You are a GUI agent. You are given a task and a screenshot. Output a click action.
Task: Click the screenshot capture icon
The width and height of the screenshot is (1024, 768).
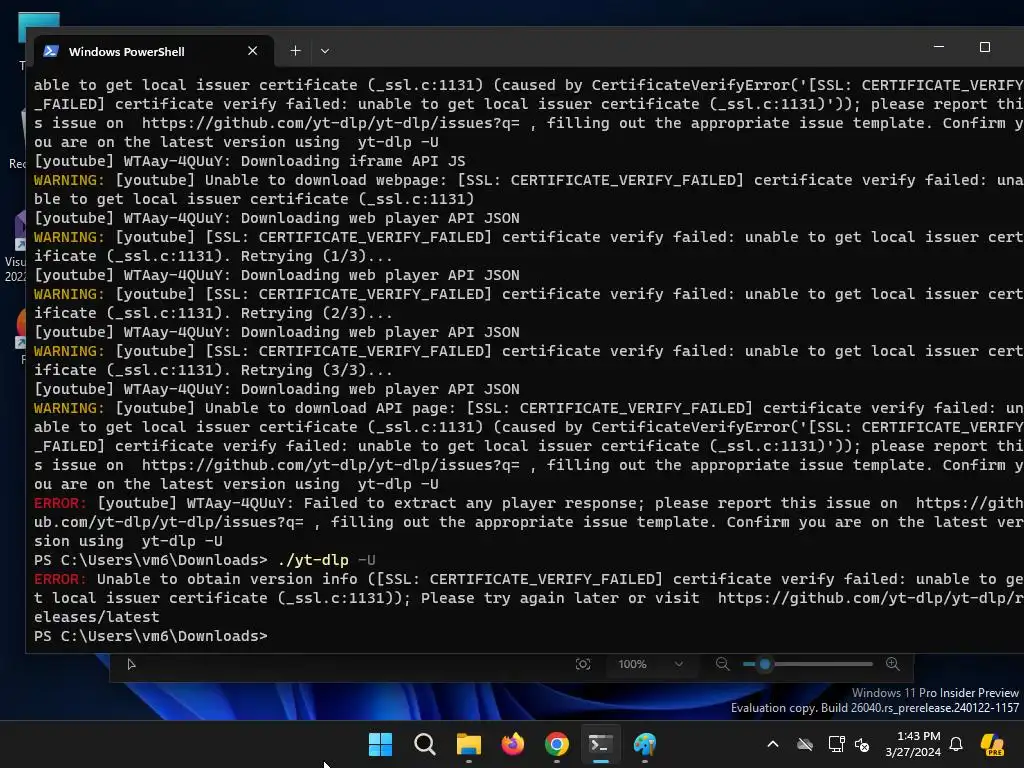583,664
